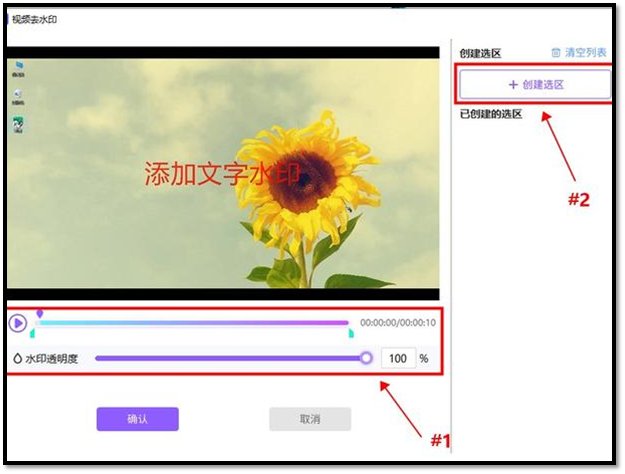The width and height of the screenshot is (625, 474).
Task: Click the water drop transparency icon
Action: click(17, 358)
